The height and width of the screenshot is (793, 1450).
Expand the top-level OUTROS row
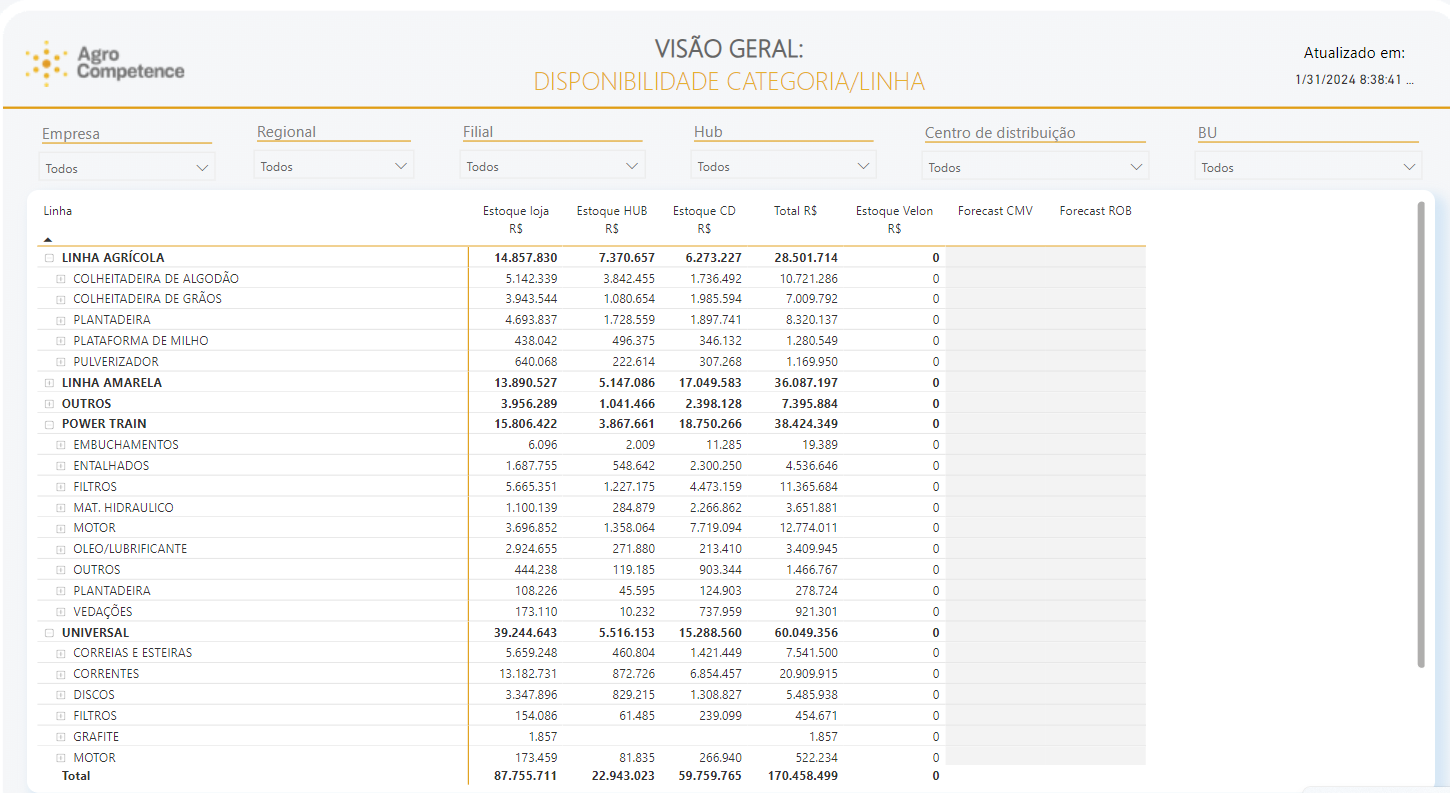click(x=49, y=404)
